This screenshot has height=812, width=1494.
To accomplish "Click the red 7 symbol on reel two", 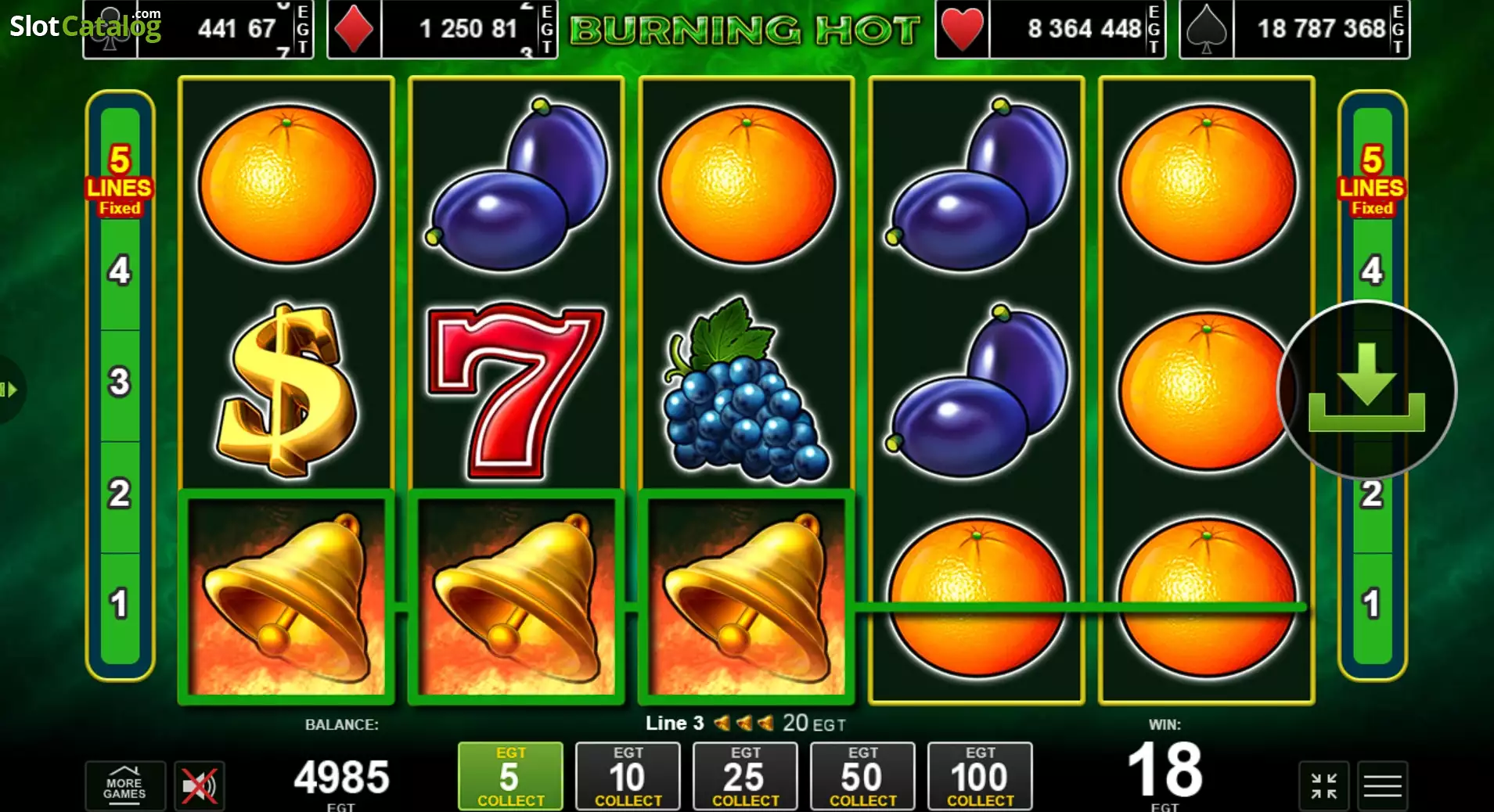I will click(x=517, y=391).
